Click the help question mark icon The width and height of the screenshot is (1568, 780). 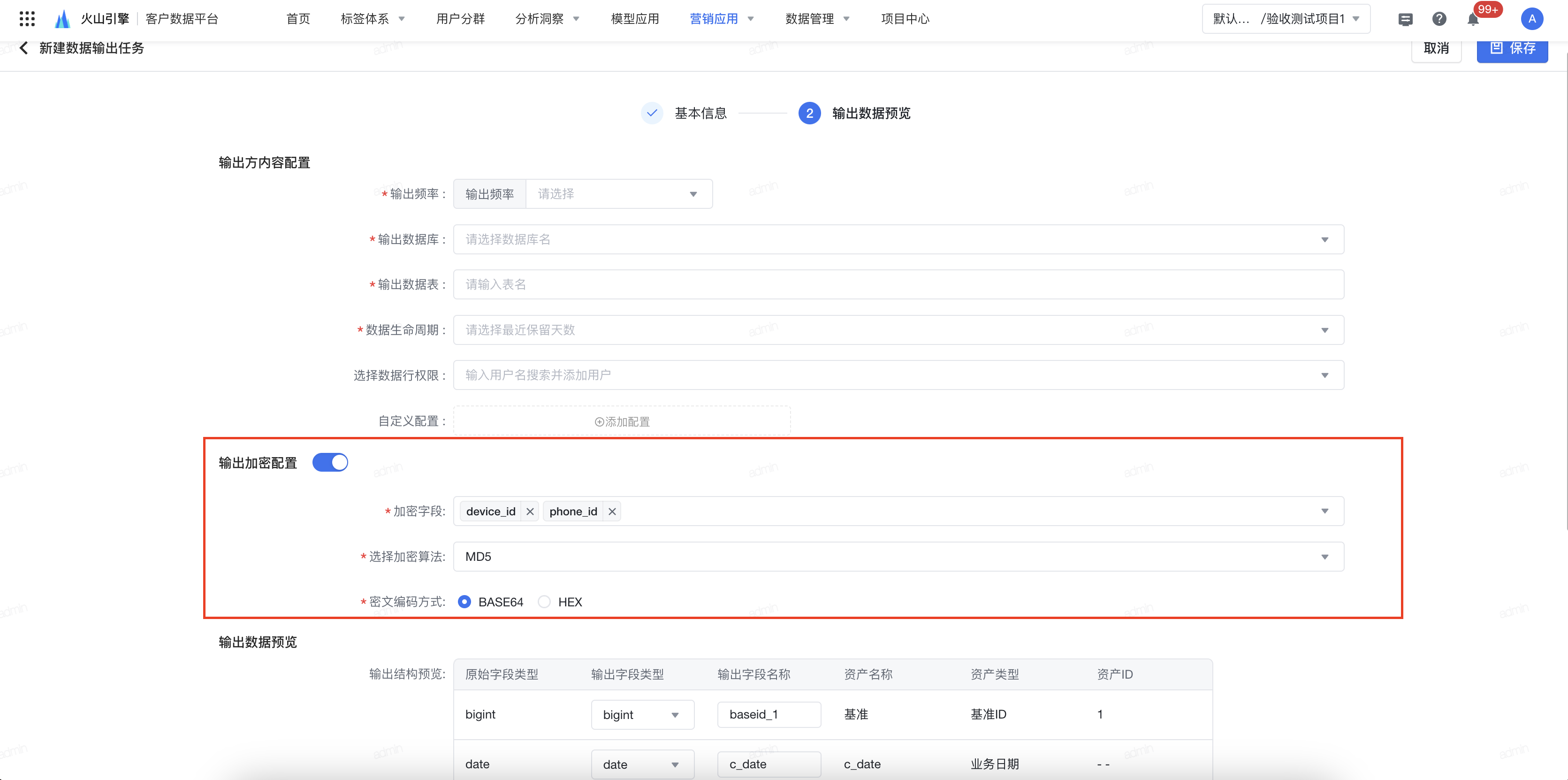coord(1439,20)
